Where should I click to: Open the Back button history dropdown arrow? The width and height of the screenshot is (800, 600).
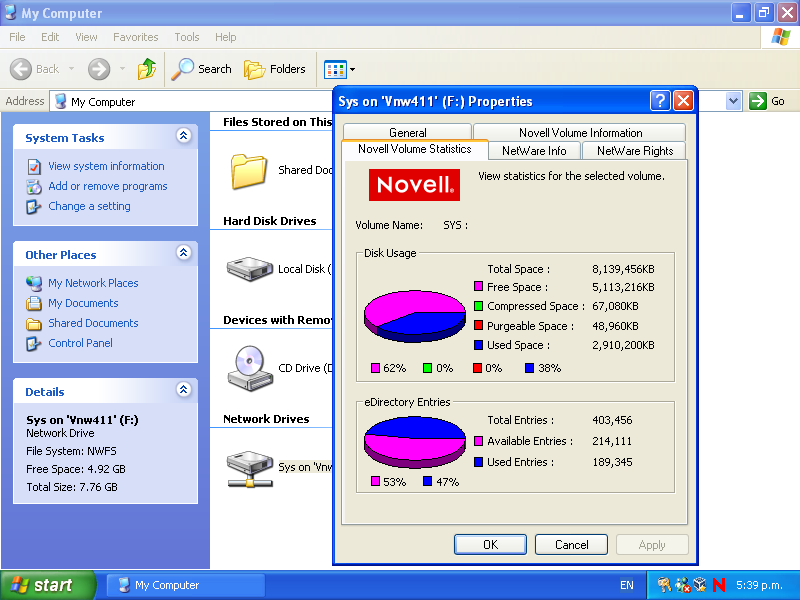[x=71, y=69]
